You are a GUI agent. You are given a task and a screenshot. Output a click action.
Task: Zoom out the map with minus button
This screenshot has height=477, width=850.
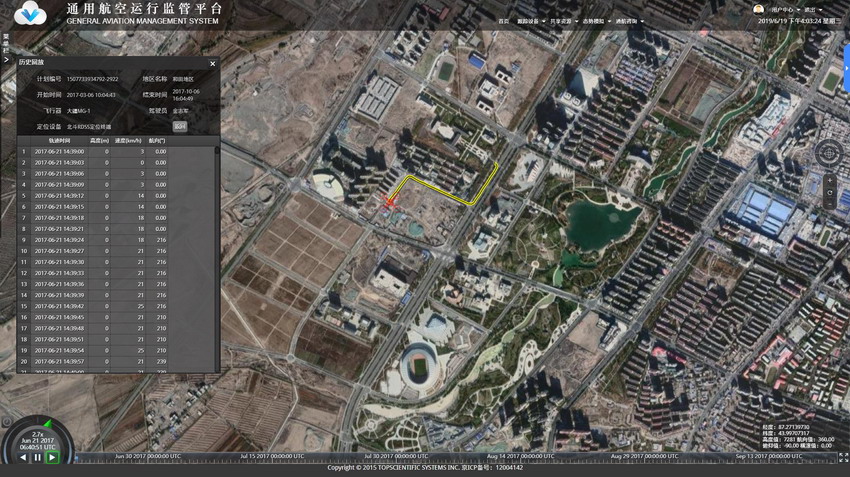829,204
